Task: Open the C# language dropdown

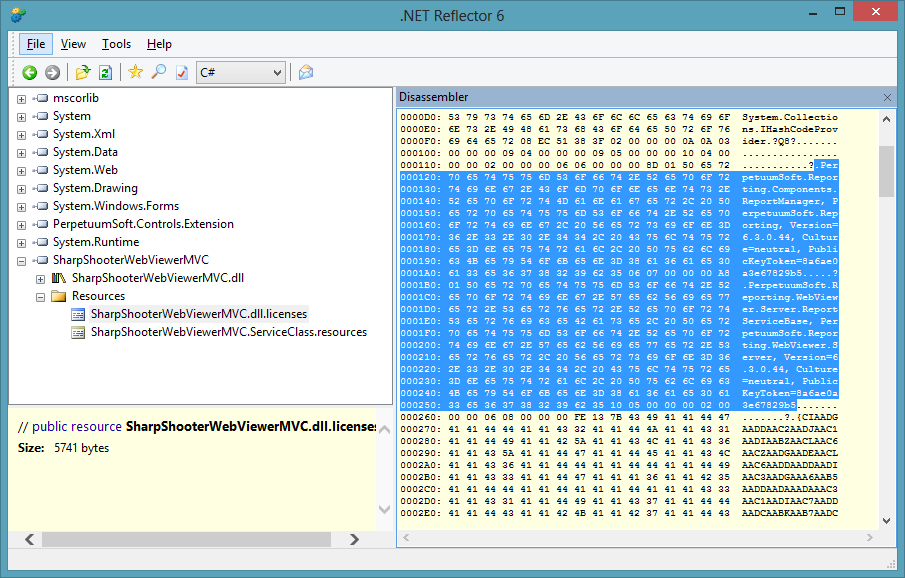Action: point(241,73)
